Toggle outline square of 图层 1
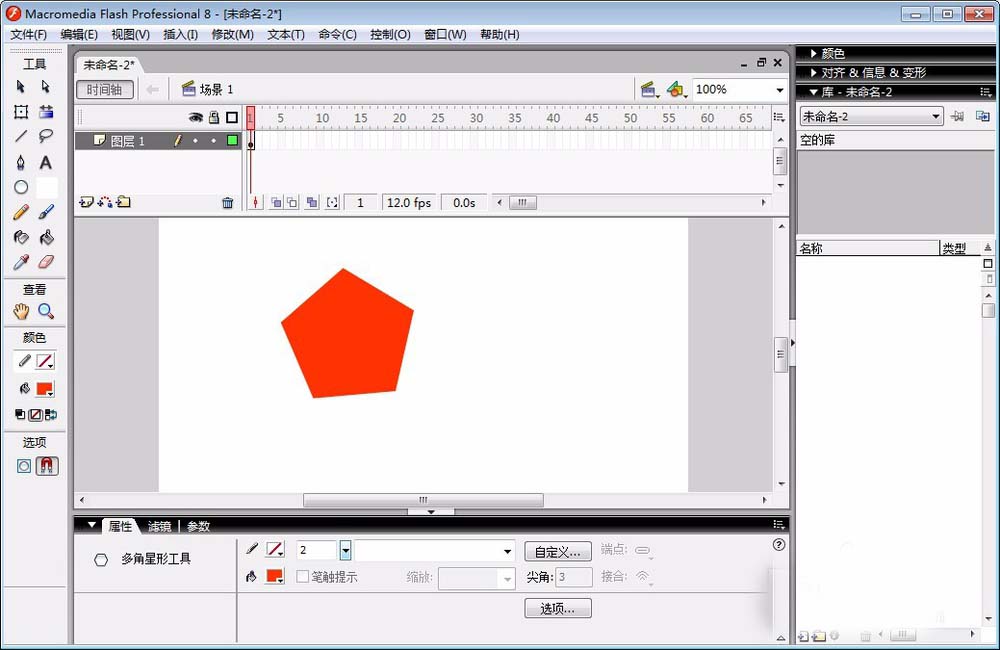Screen dimensions: 1000x650 click(232, 140)
